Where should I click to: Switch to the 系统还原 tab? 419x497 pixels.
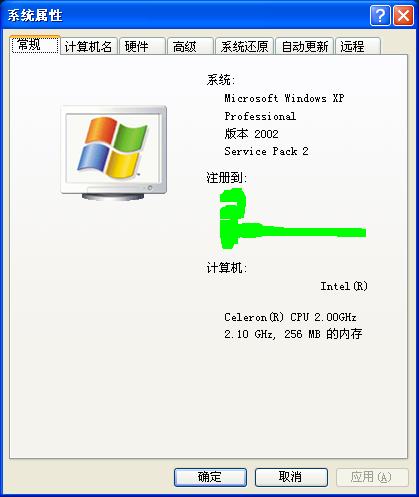click(244, 46)
